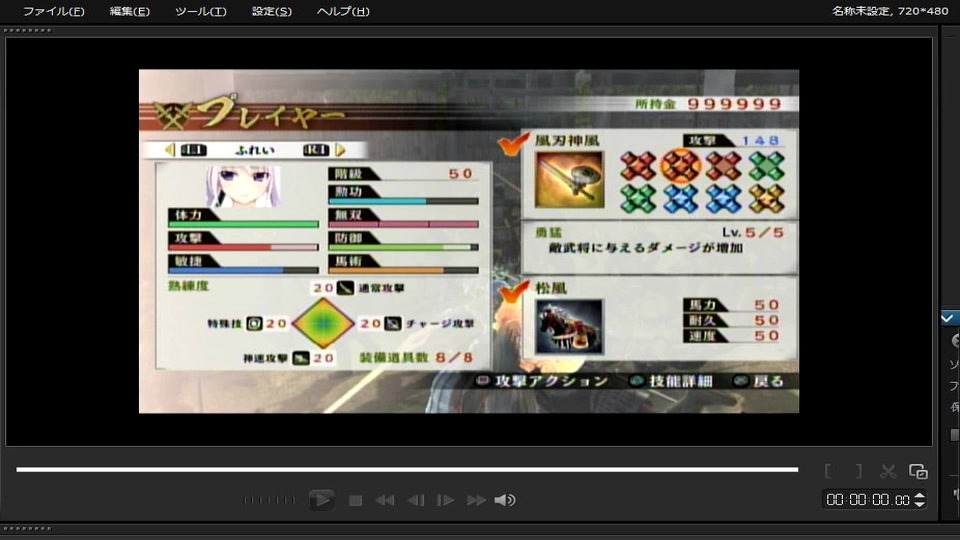Open the ファイル(F) menu
The image size is (960, 540).
(53, 11)
